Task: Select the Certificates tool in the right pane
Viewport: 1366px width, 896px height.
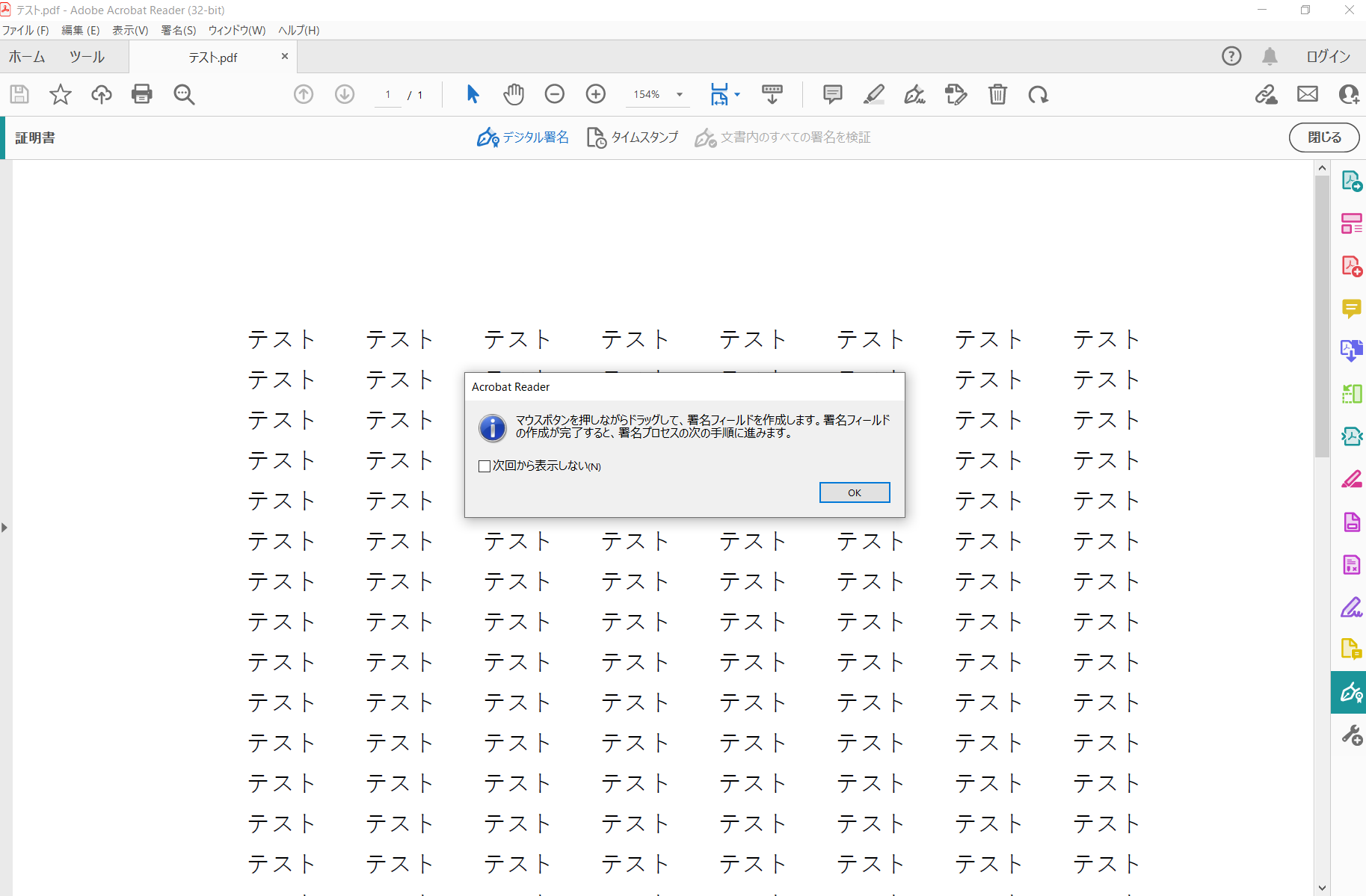Action: [1351, 692]
